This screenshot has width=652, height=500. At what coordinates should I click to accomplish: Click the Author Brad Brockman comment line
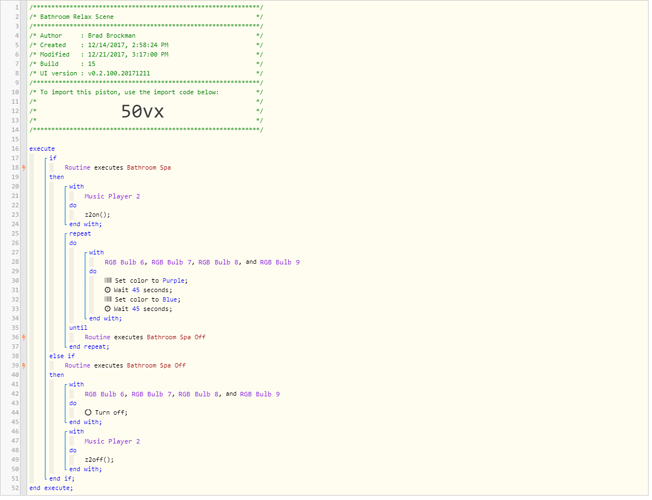146,36
